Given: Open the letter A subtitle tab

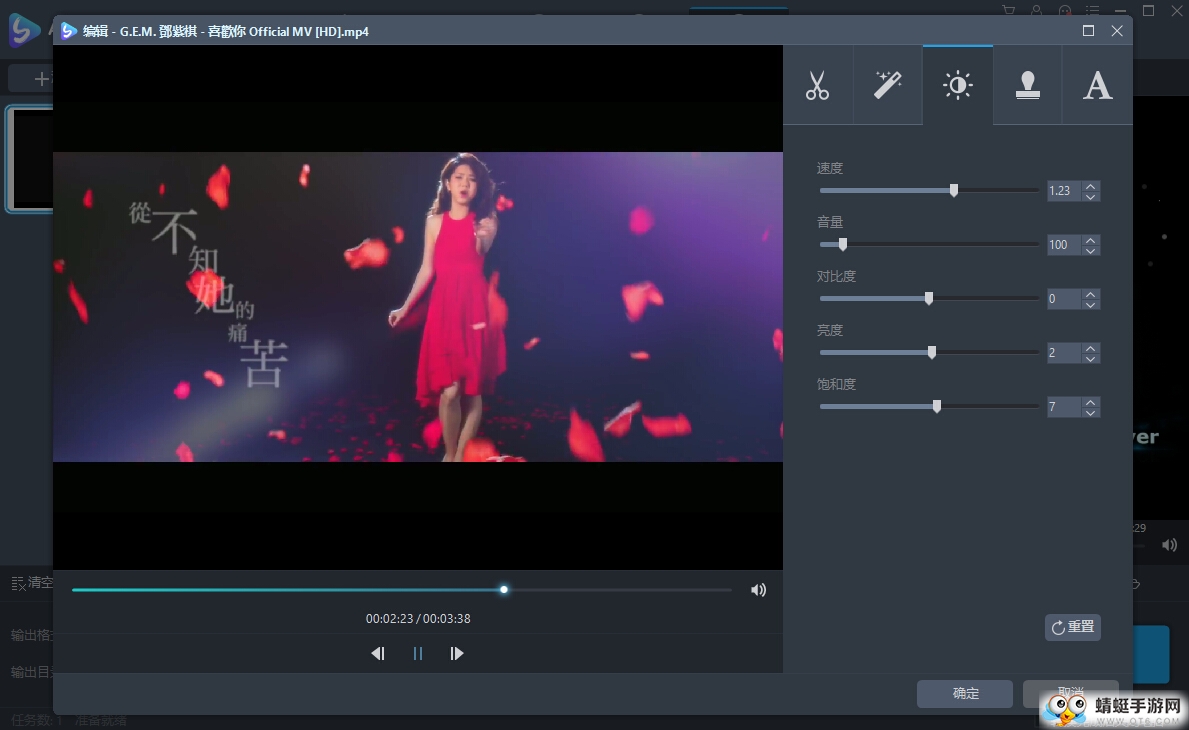Looking at the screenshot, I should [1097, 85].
